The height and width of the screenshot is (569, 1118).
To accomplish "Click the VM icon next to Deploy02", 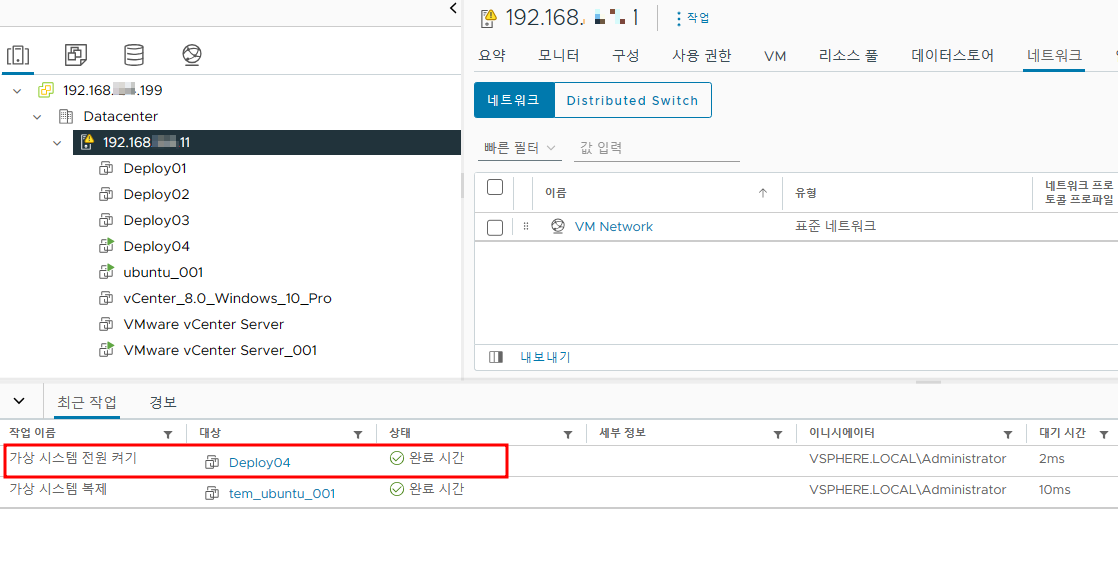I will click(x=106, y=195).
